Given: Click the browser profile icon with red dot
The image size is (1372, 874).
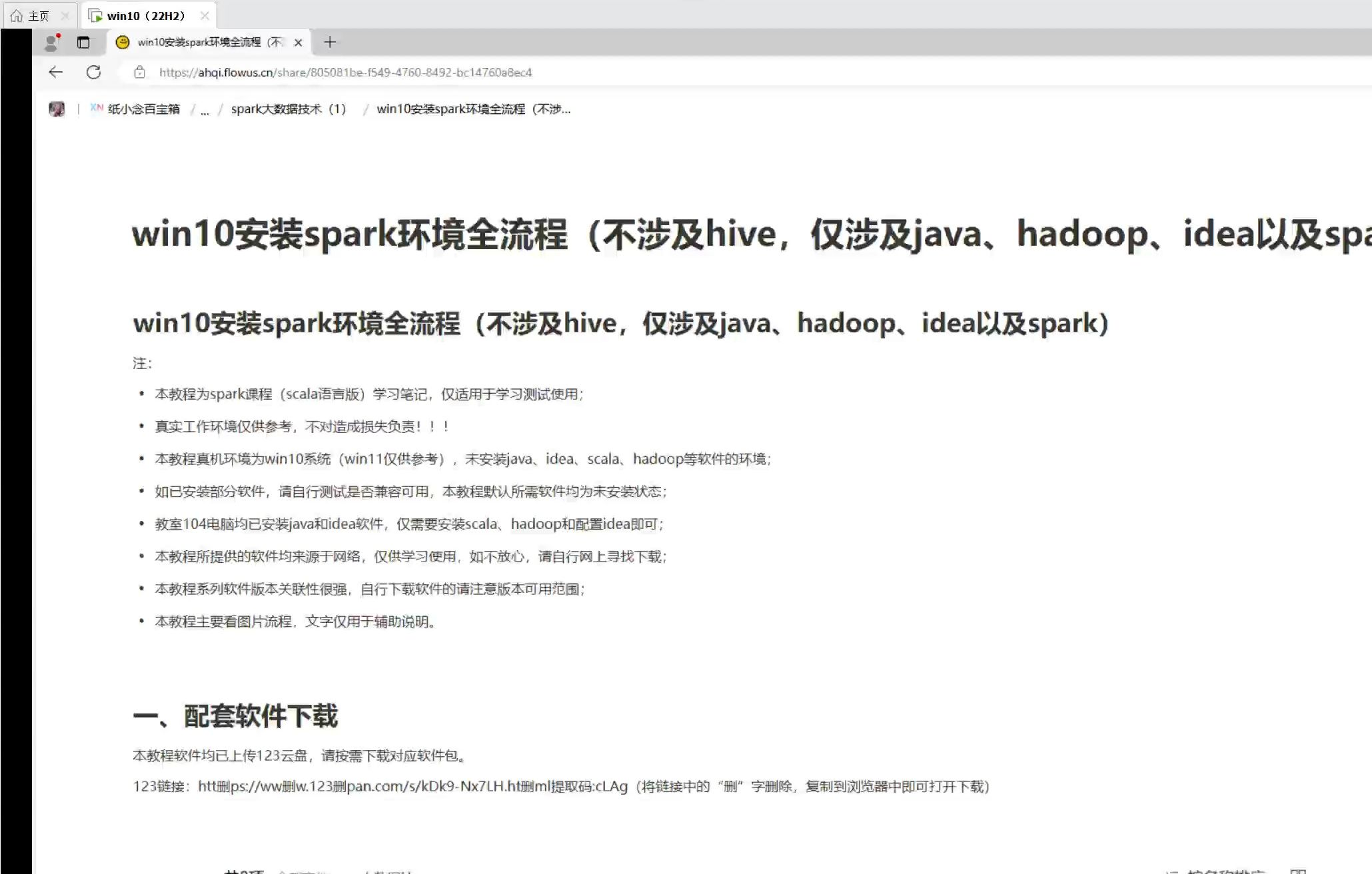Looking at the screenshot, I should (51, 41).
